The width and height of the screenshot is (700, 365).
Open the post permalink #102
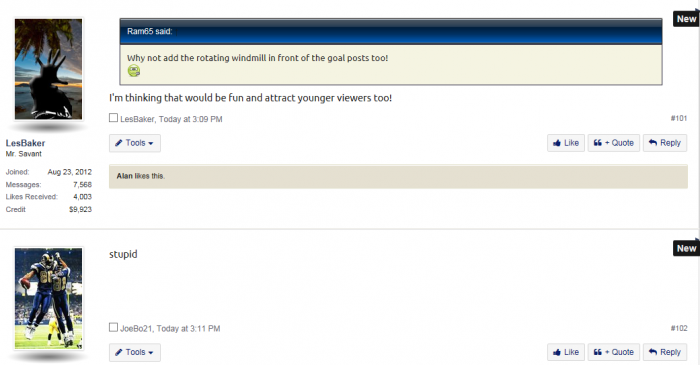pos(679,328)
